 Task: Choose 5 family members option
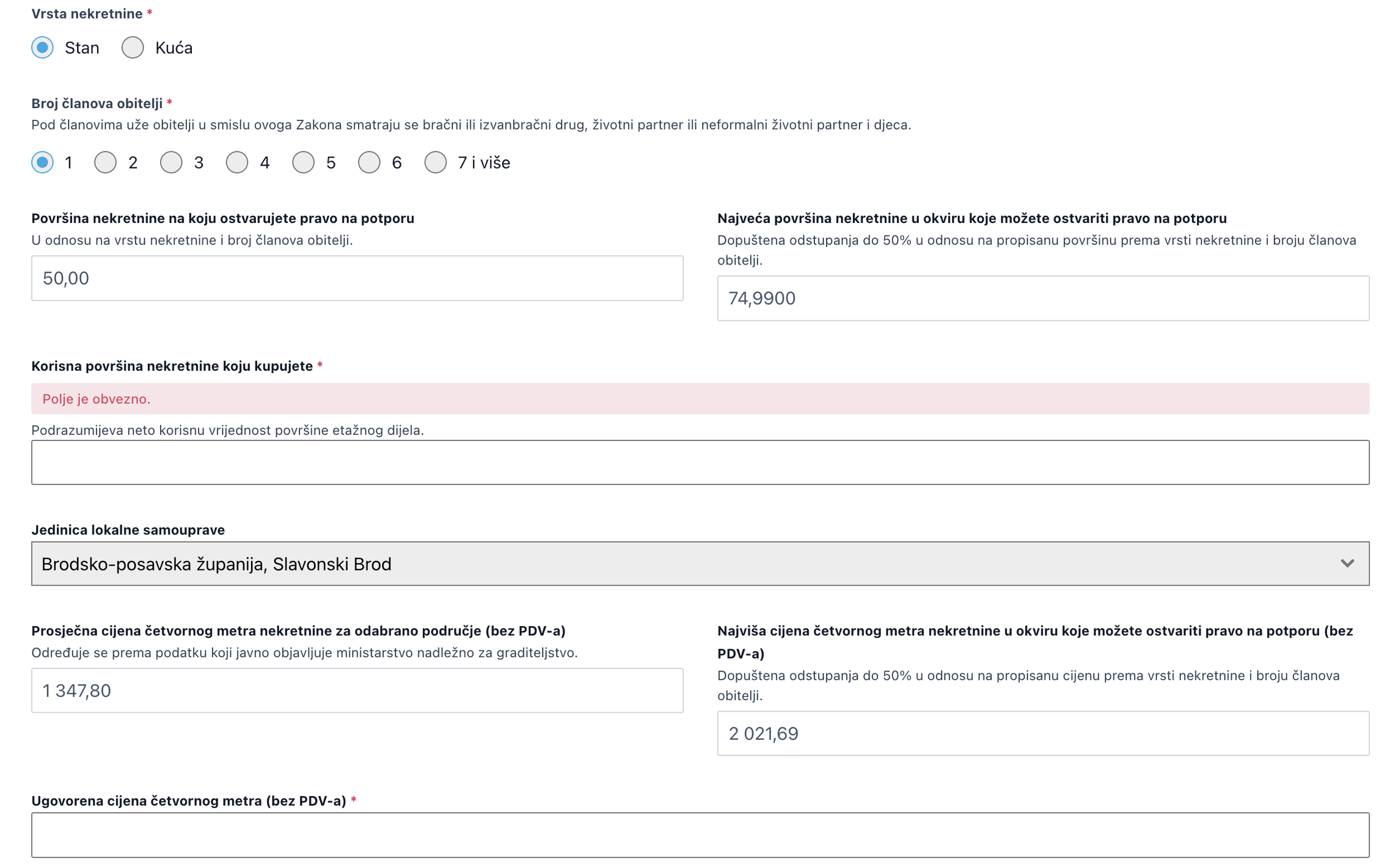click(x=303, y=162)
